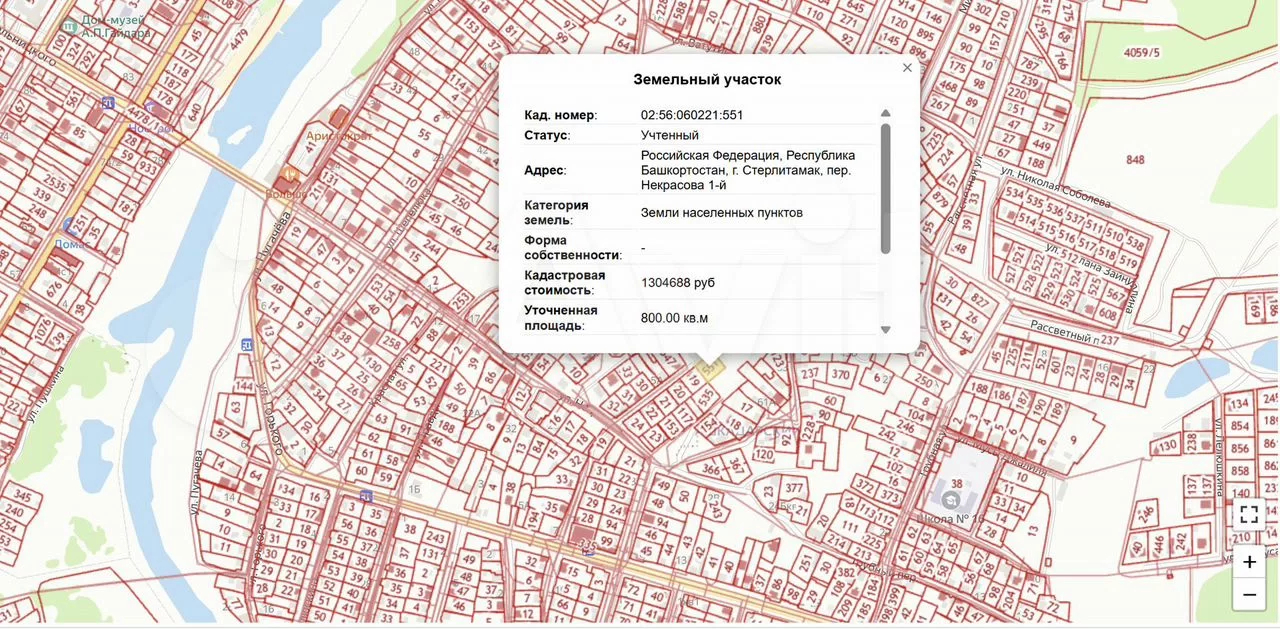Click the Адрес value text in popup
This screenshot has height=629, width=1280.
[x=748, y=171]
